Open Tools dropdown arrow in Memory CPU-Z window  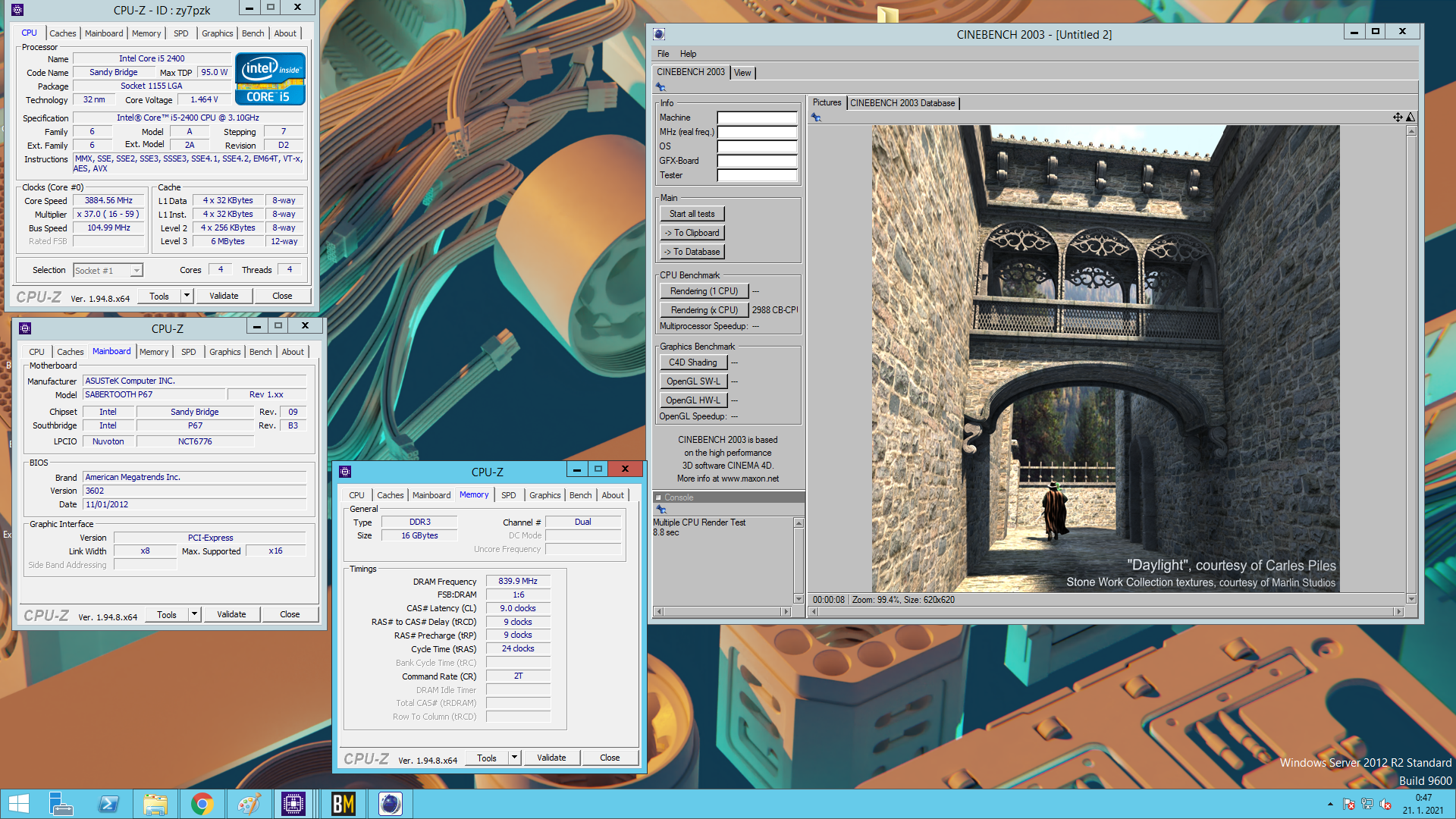click(514, 758)
